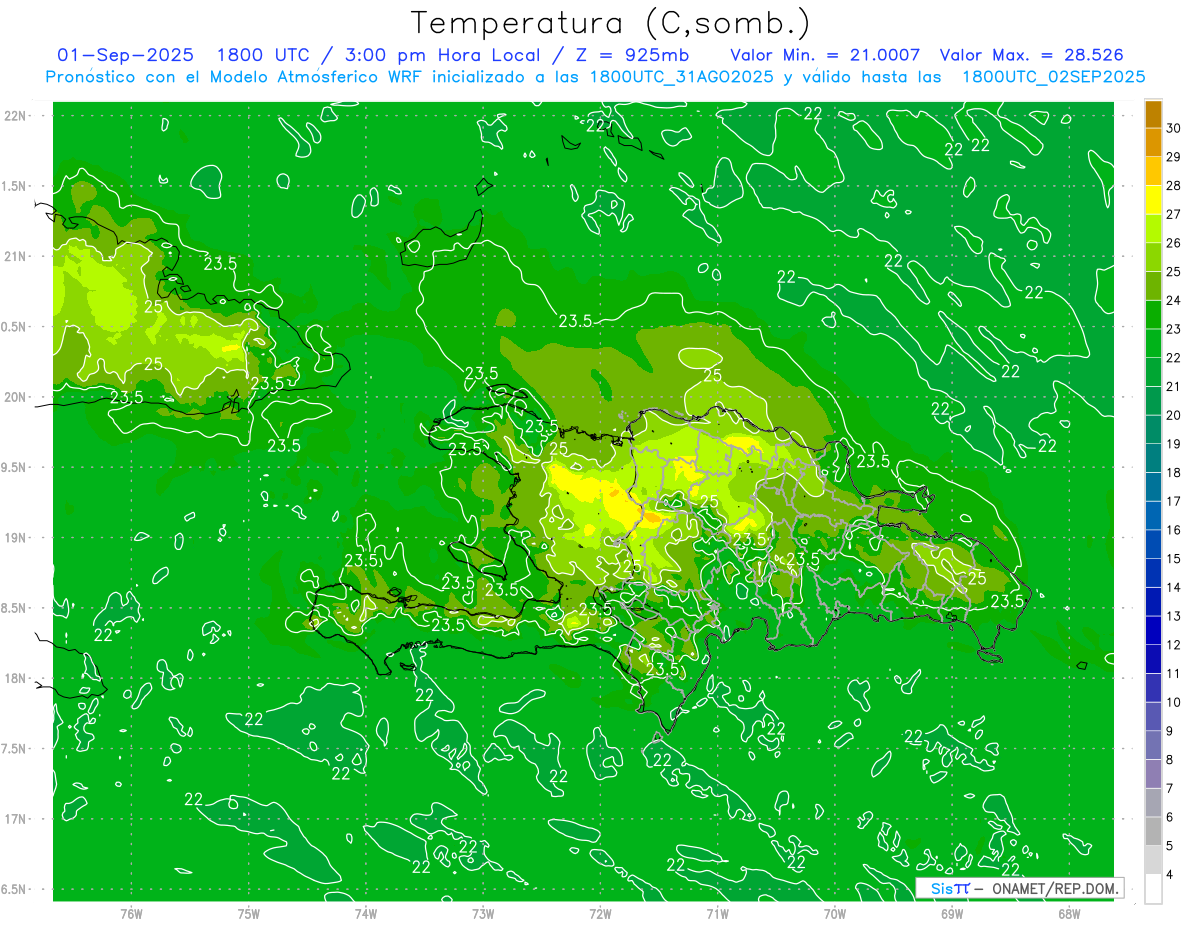Click the gold legend swatch between 28 and 29

coord(1153,171)
